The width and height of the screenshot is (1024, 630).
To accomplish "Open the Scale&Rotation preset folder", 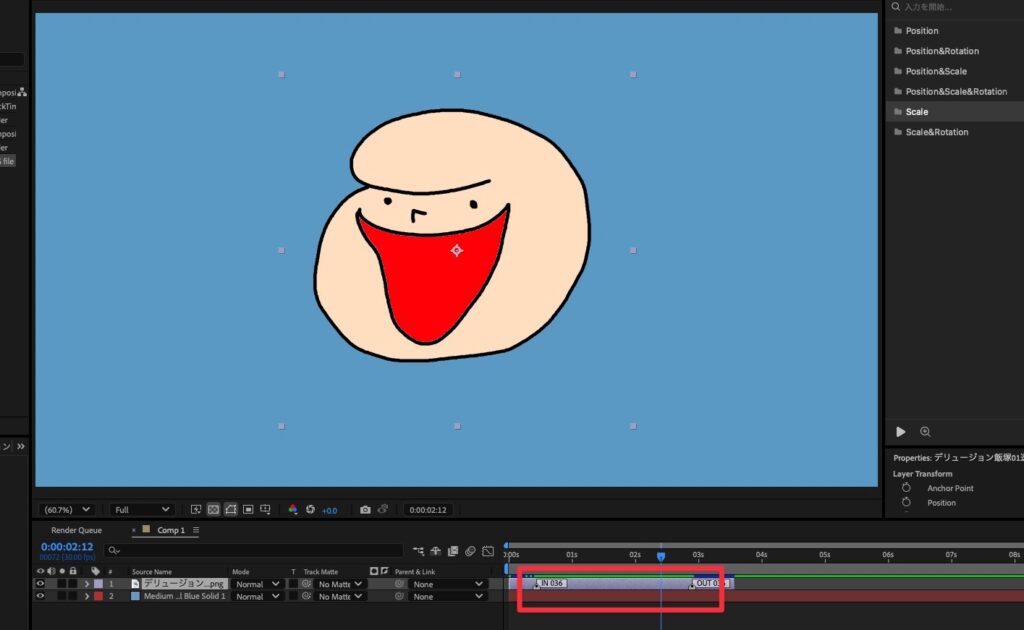I will click(936, 132).
